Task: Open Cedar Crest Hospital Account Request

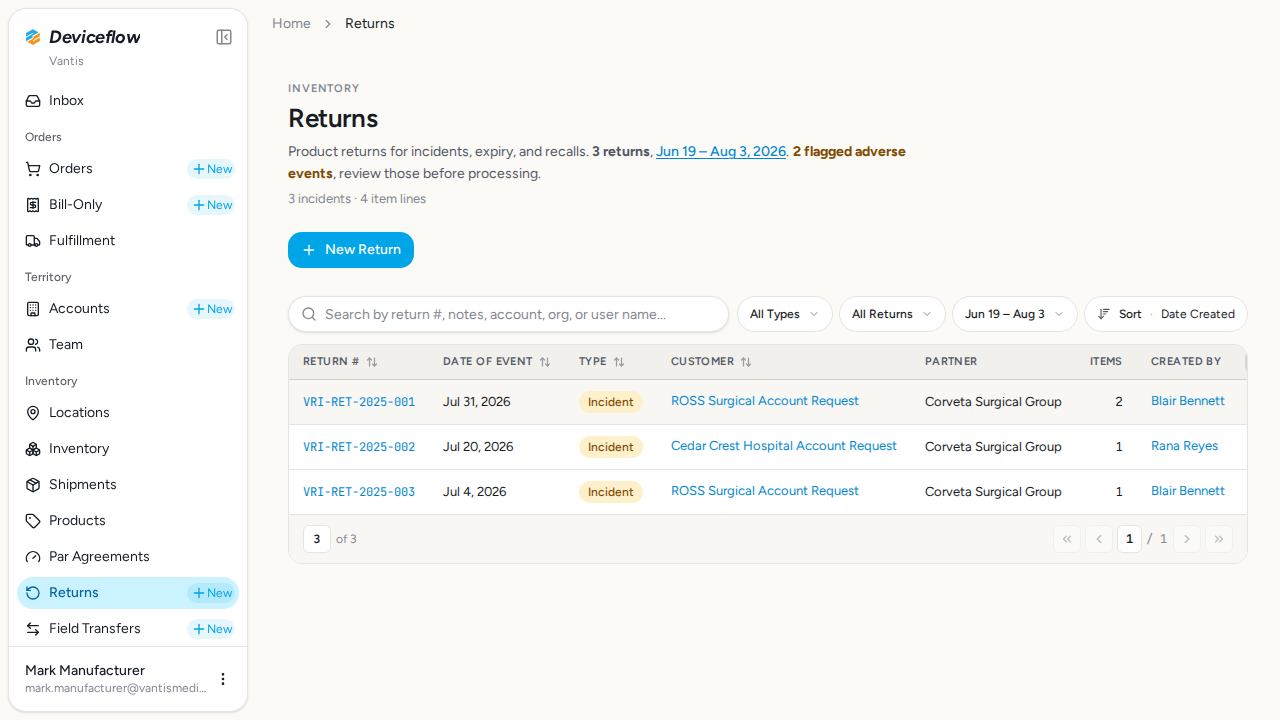Action: [784, 446]
